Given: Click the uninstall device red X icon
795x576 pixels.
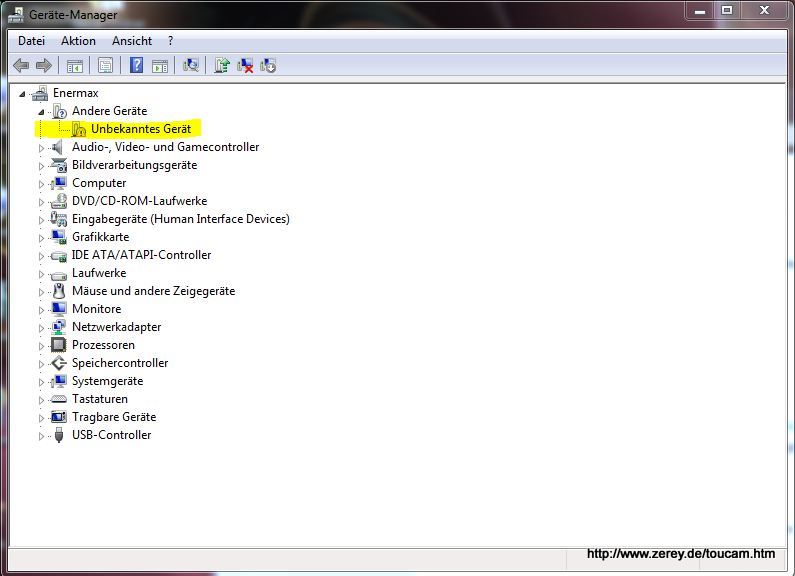Looking at the screenshot, I should [245, 65].
